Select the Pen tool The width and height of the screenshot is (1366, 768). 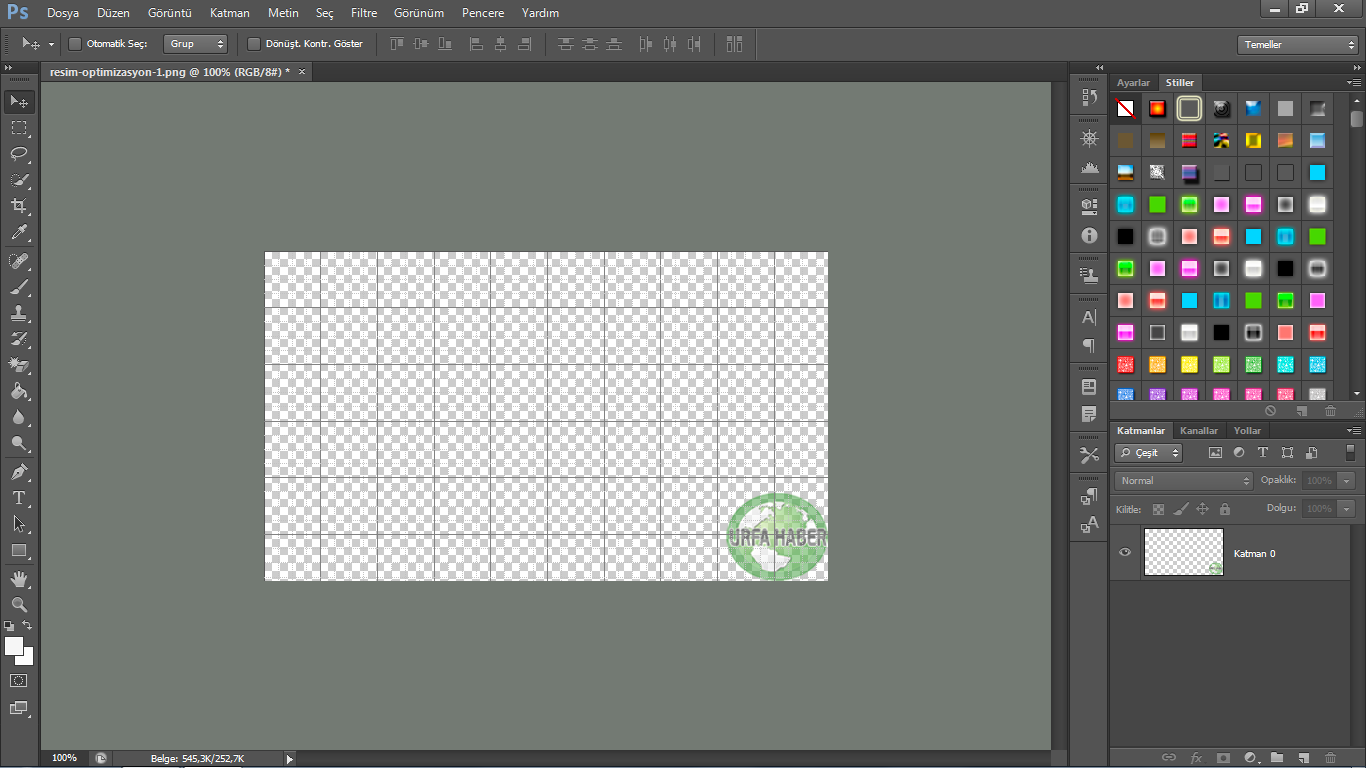pyautogui.click(x=19, y=471)
